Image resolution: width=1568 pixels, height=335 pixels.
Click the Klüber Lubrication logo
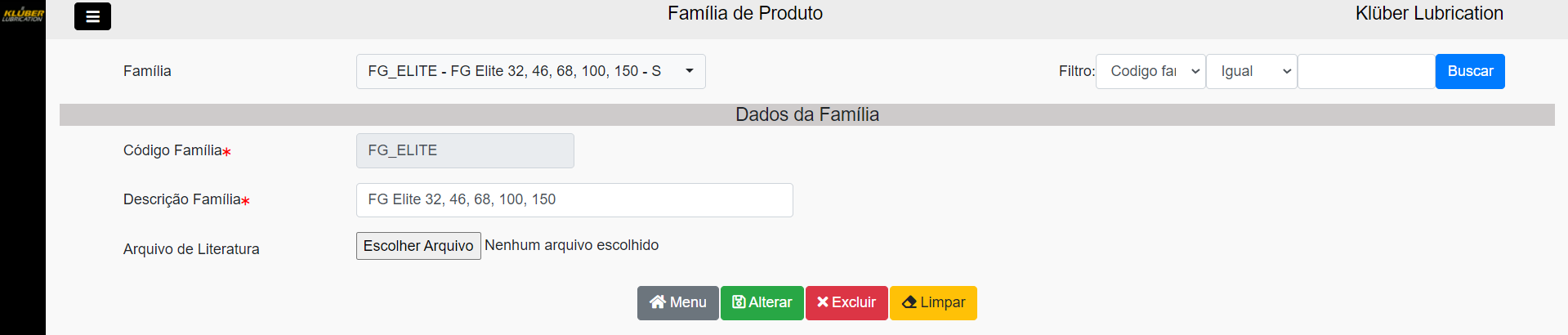pyautogui.click(x=23, y=14)
